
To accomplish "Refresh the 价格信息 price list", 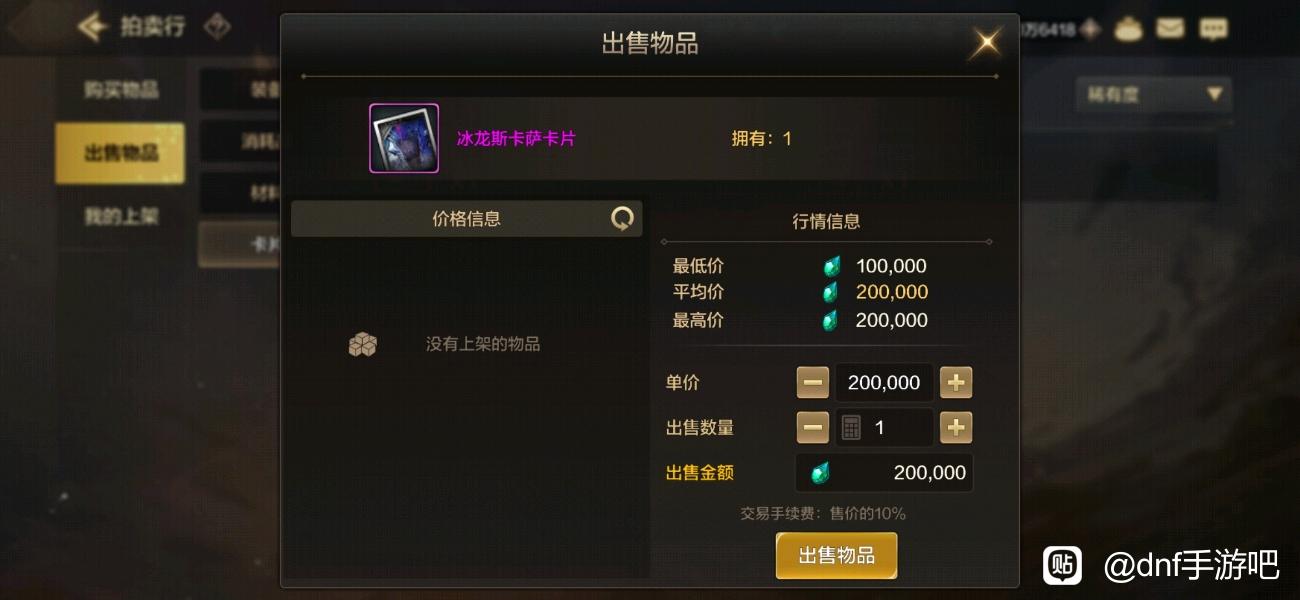I will point(622,219).
